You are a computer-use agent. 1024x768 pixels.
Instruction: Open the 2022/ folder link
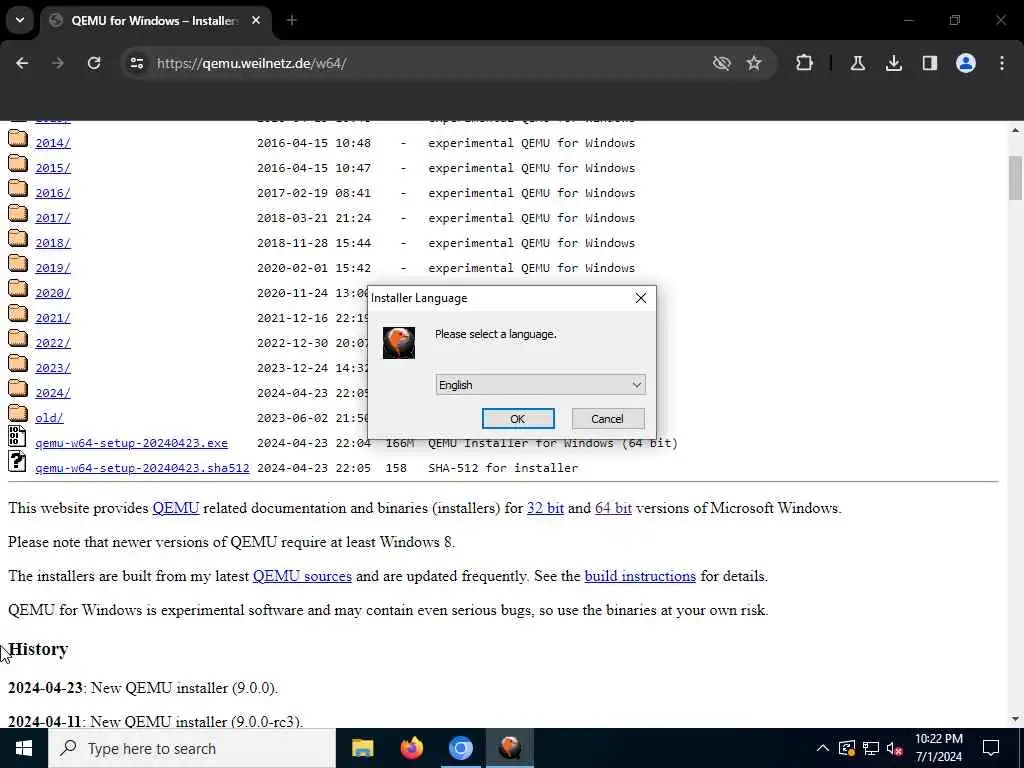click(53, 343)
